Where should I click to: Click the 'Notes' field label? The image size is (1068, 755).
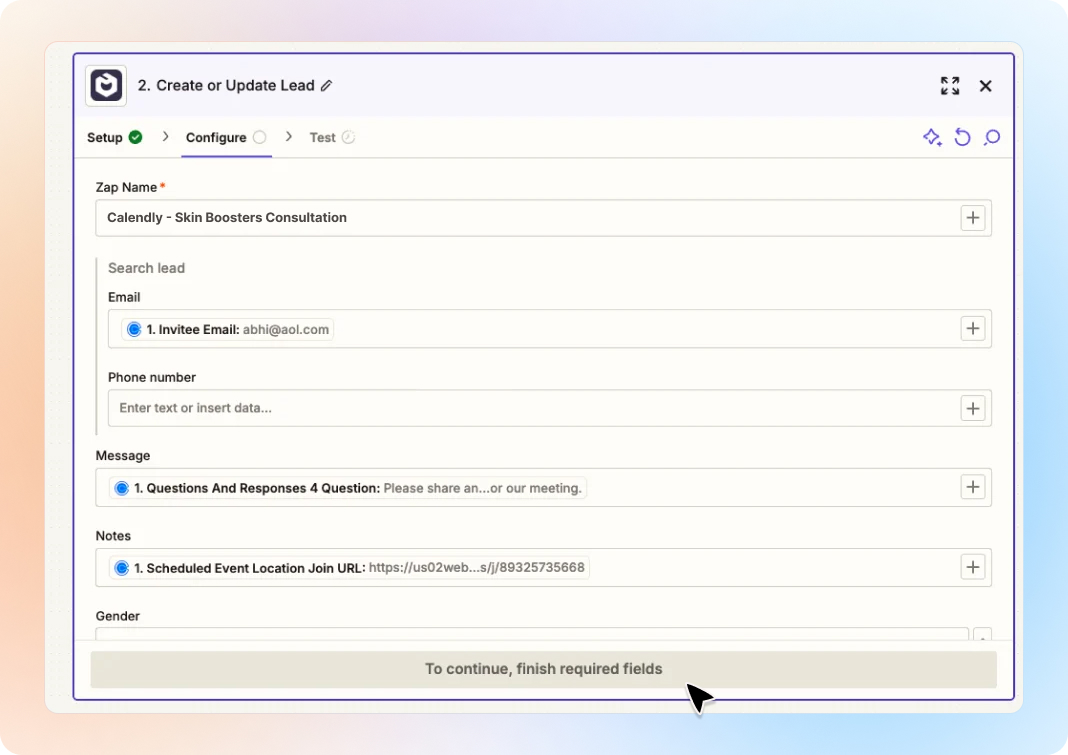(x=113, y=536)
